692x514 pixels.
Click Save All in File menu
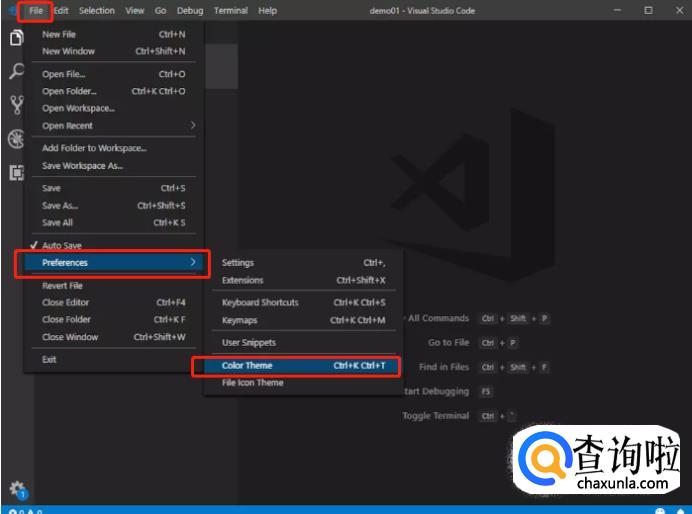point(57,223)
